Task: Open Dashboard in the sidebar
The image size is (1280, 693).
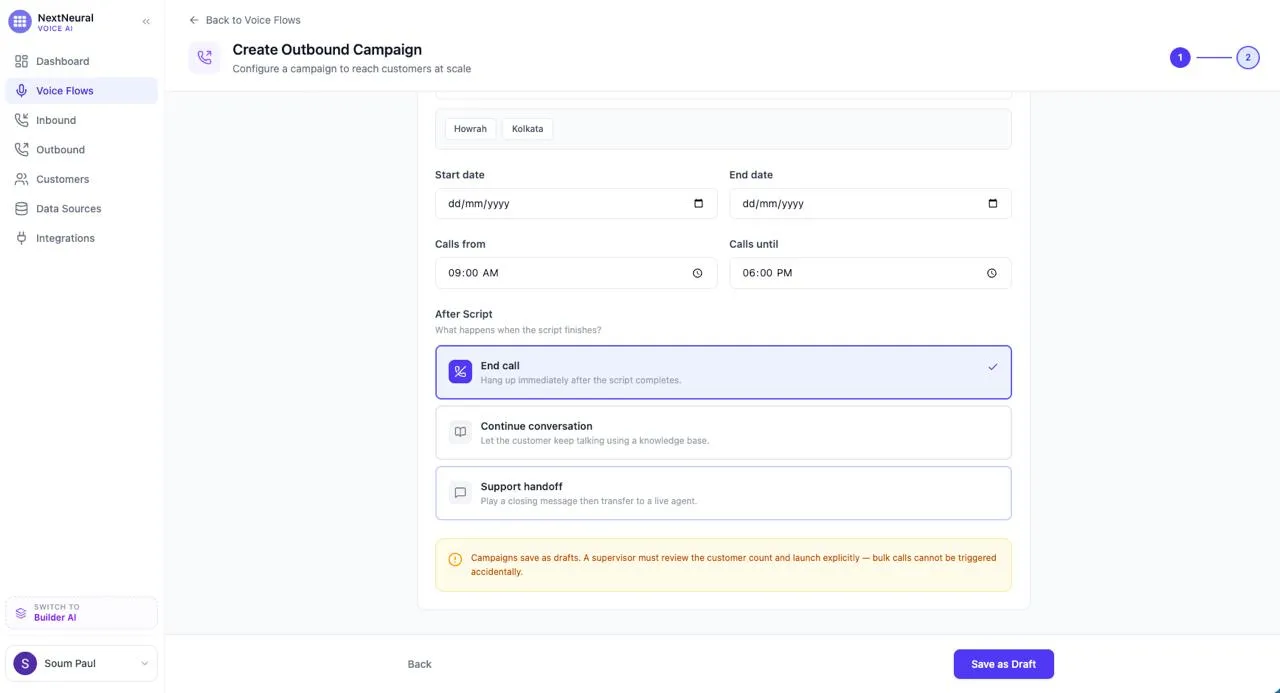Action: coord(81,61)
